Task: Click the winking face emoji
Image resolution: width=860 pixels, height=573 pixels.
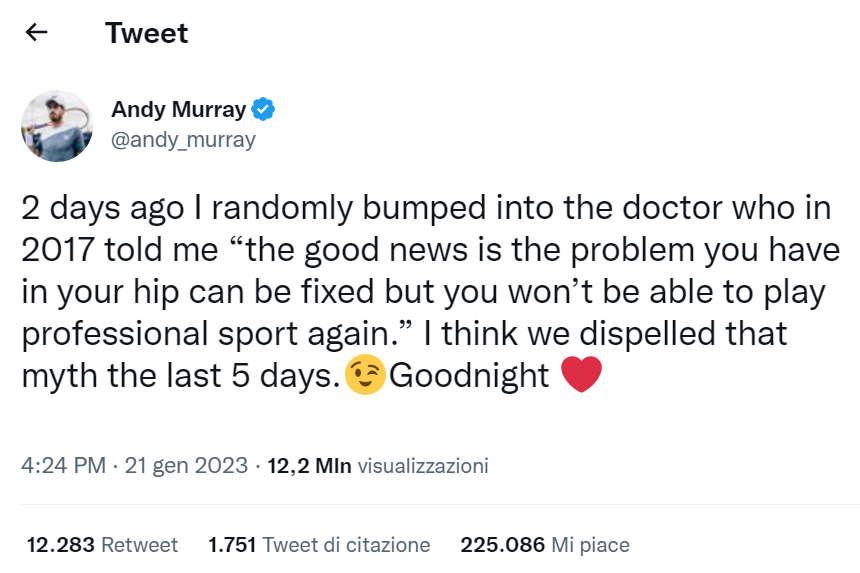Action: coord(364,375)
